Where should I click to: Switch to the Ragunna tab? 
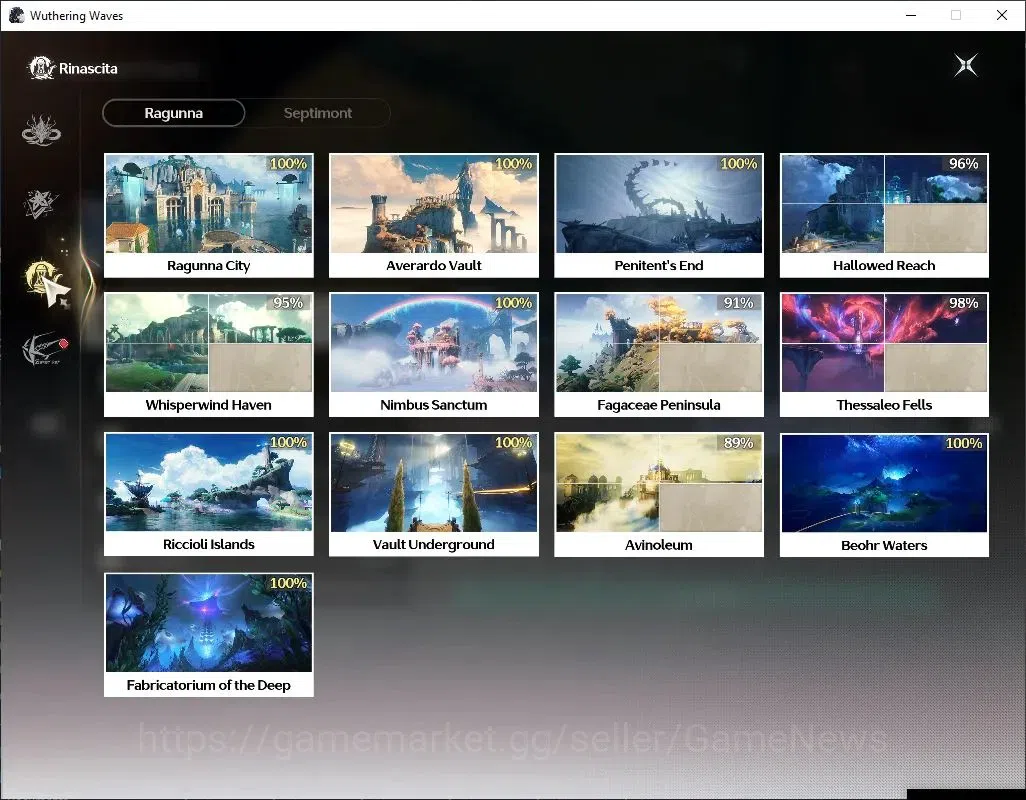(173, 113)
